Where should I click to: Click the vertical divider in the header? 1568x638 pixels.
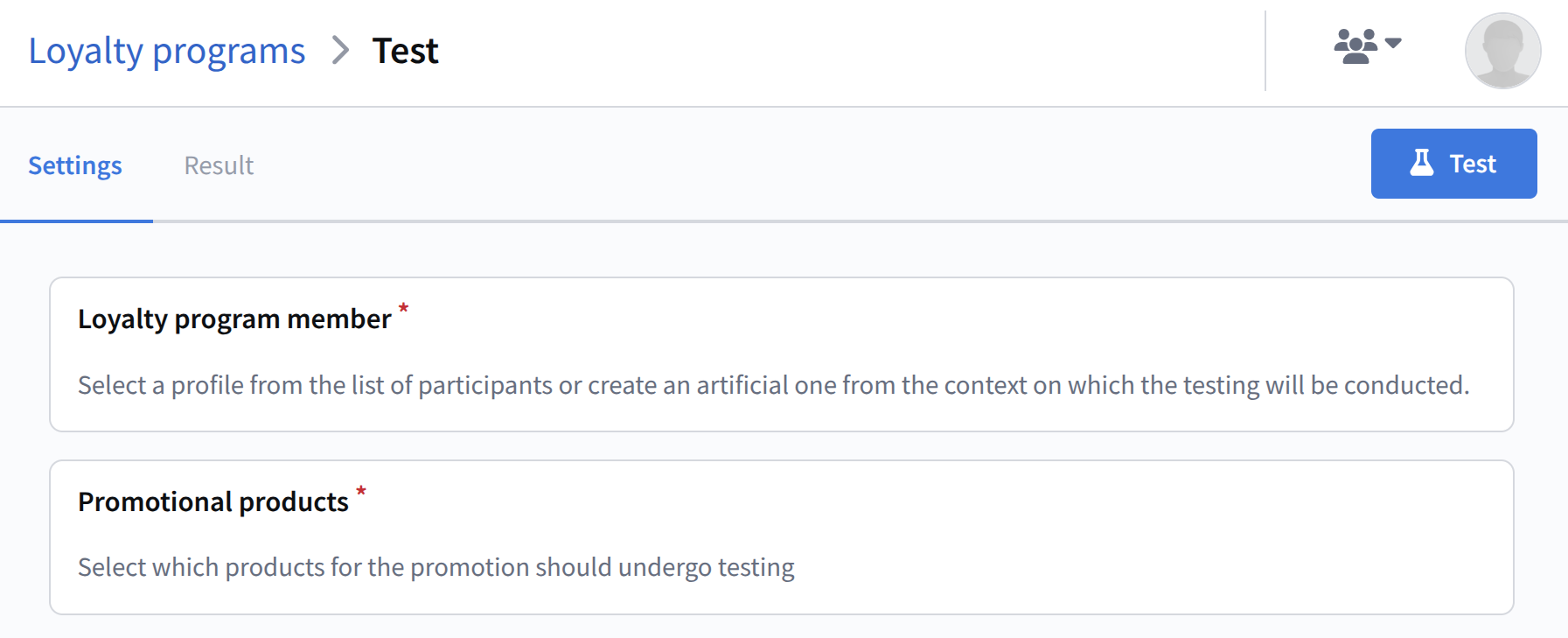[x=1265, y=51]
